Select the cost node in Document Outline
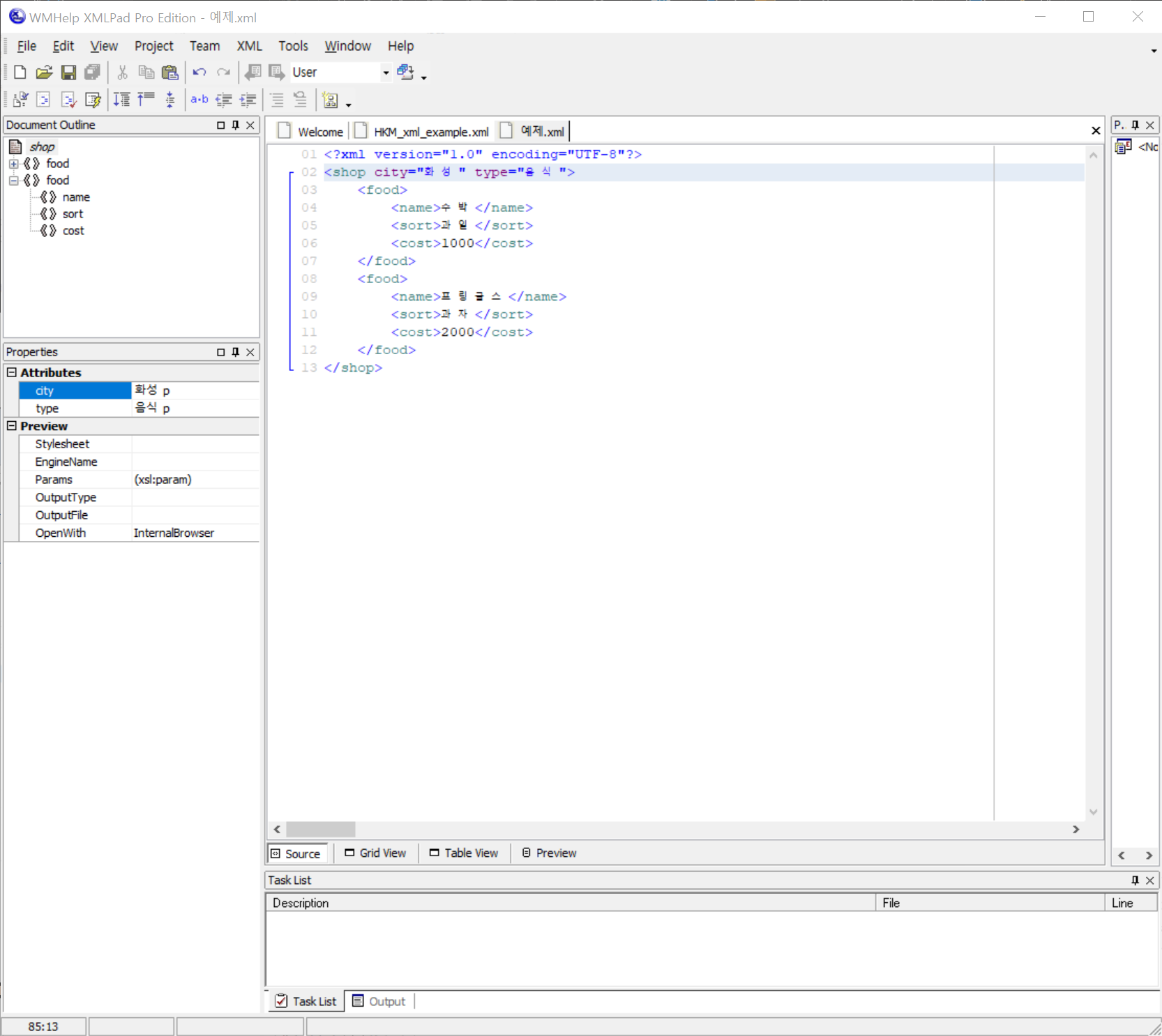 tap(73, 231)
